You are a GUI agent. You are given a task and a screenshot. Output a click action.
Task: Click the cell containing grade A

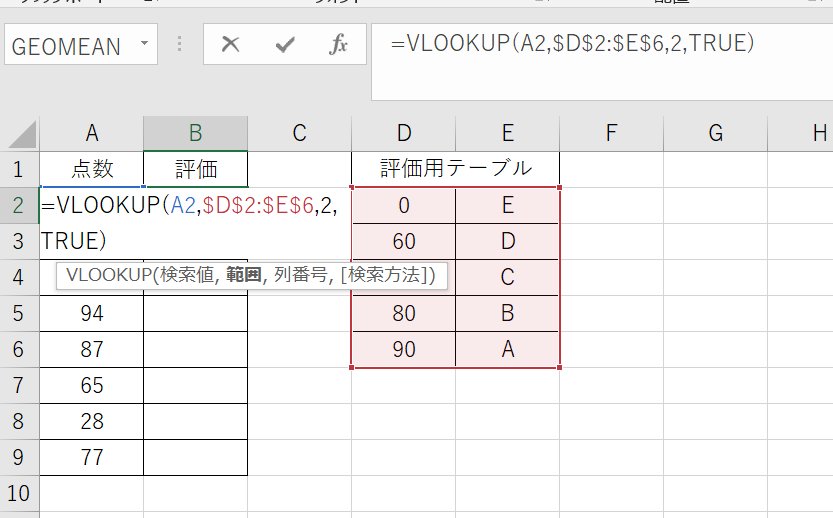[x=507, y=350]
